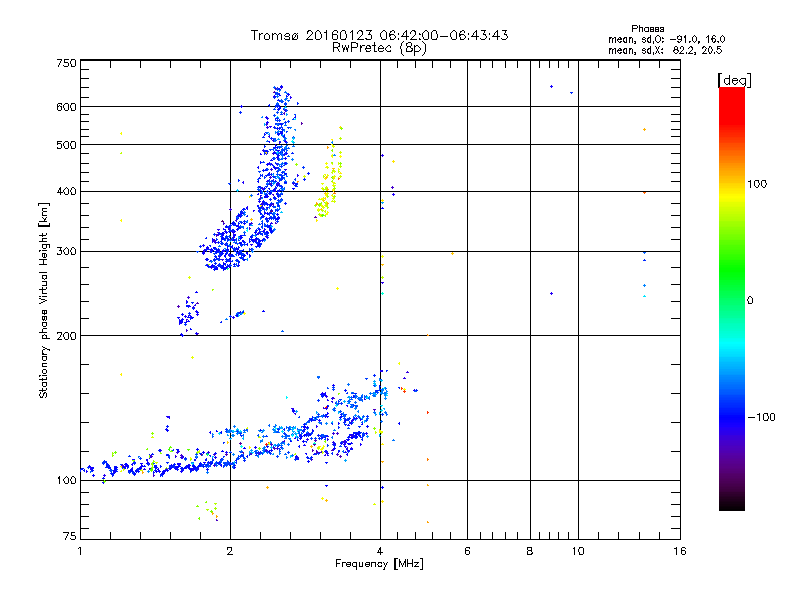Click the 'mean, sd,X: 82.2, 20.5' line
The height and width of the screenshot is (600, 800).
[665, 50]
